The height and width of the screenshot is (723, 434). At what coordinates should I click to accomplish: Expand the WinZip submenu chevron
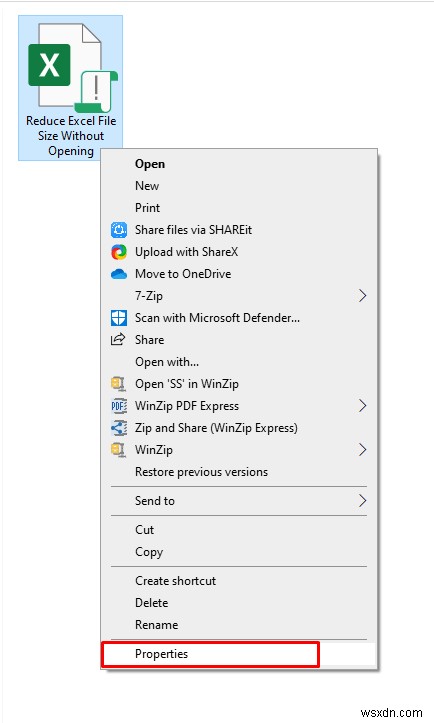(x=363, y=450)
